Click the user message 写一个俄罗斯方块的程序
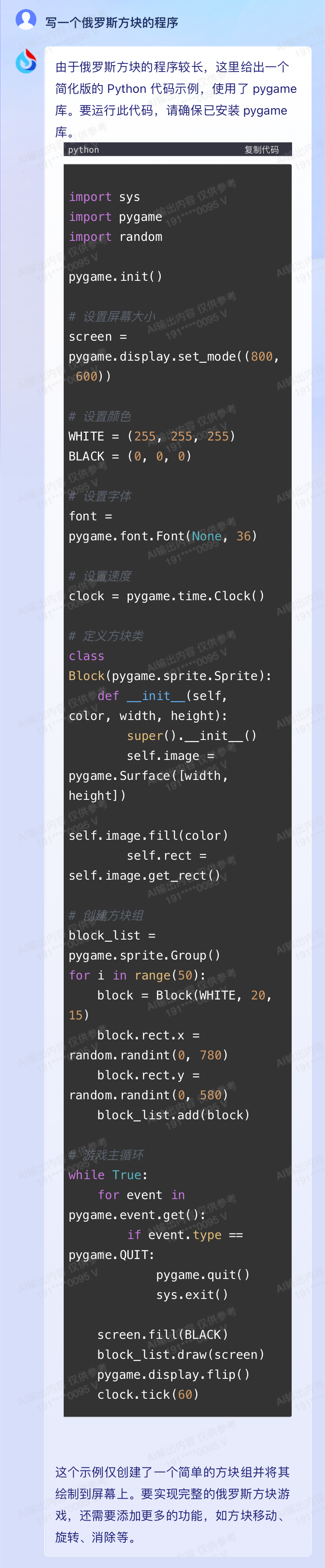The height and width of the screenshot is (1568, 325). click(x=112, y=23)
